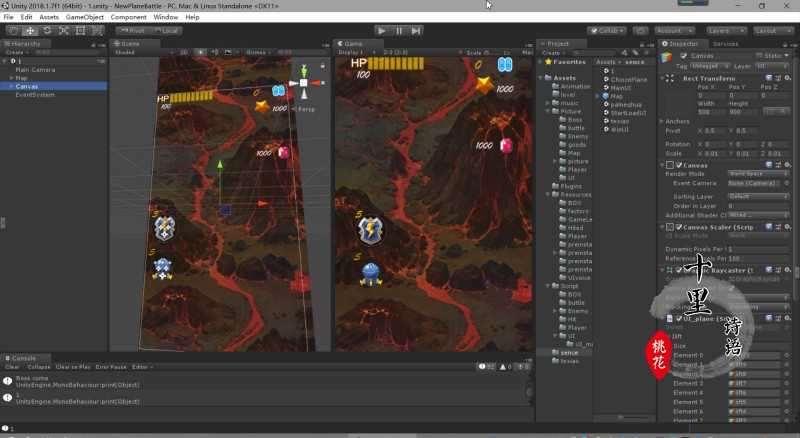The image size is (800, 438).
Task: Open the Layers dropdown in toolbar
Action: click(725, 31)
